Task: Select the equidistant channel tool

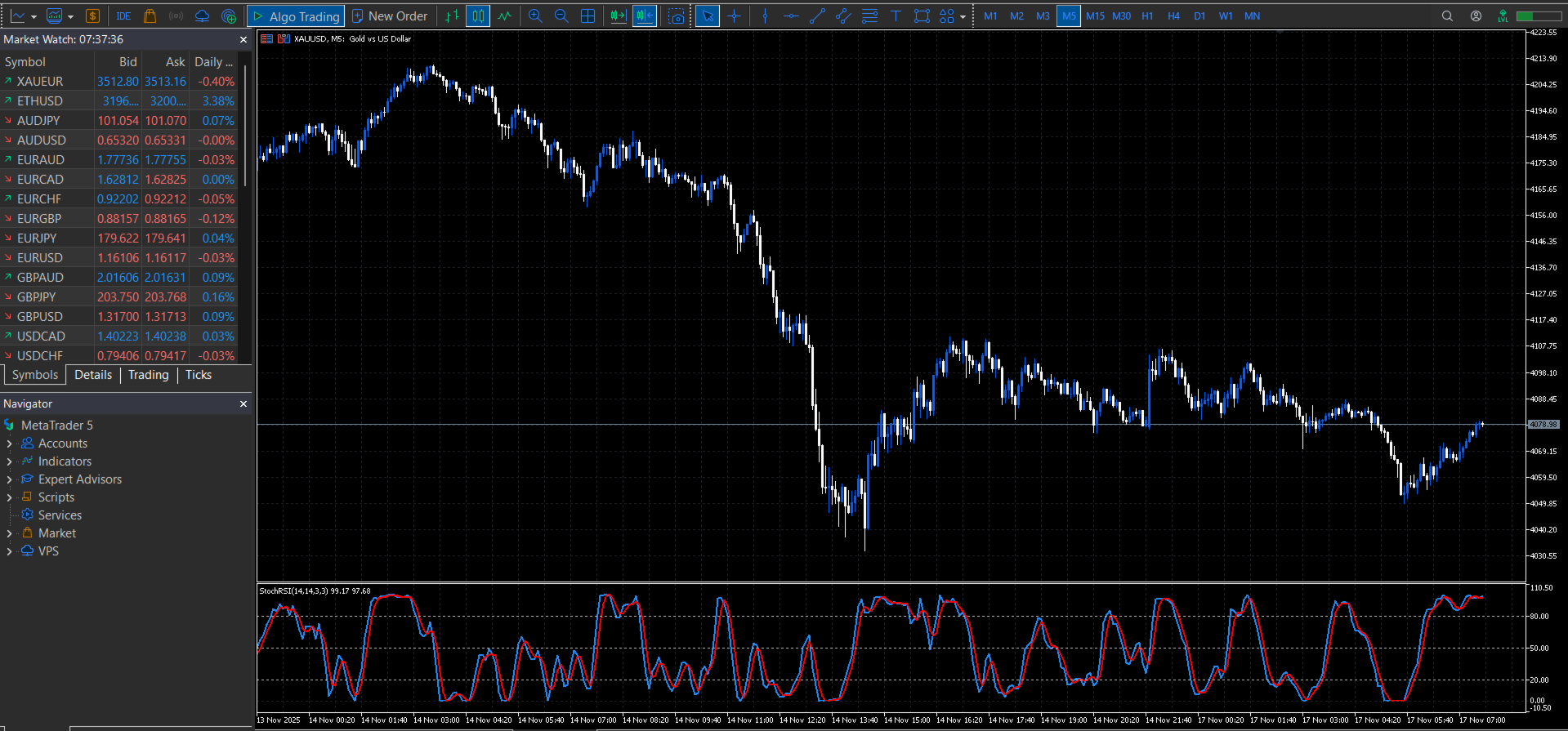Action: point(843,16)
